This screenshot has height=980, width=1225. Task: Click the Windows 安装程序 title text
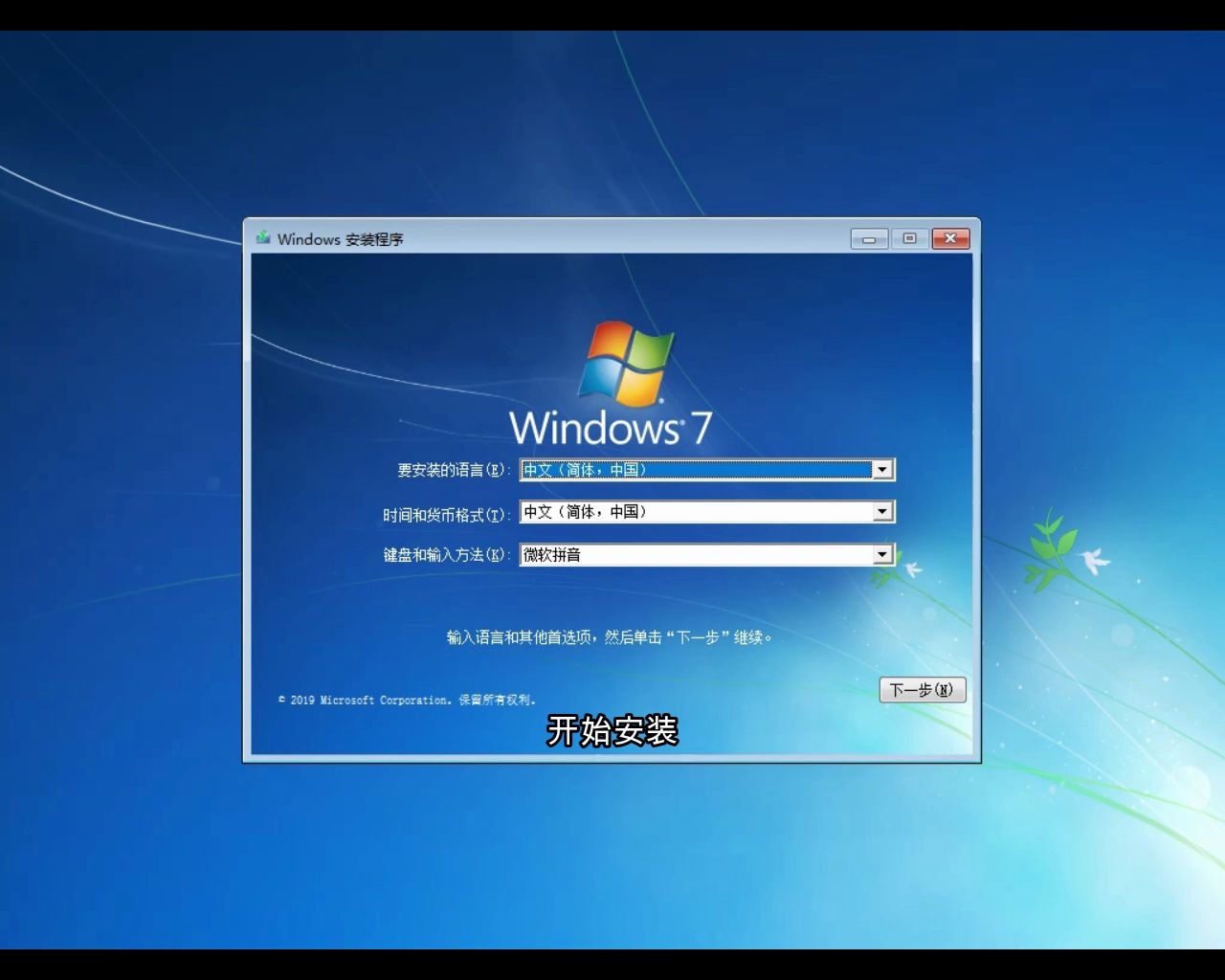pos(341,239)
